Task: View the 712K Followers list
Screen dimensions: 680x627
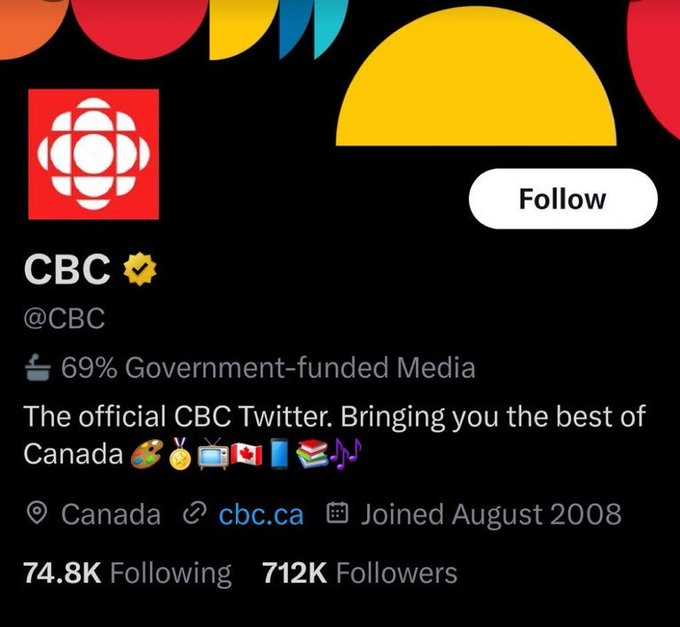Action: click(359, 573)
